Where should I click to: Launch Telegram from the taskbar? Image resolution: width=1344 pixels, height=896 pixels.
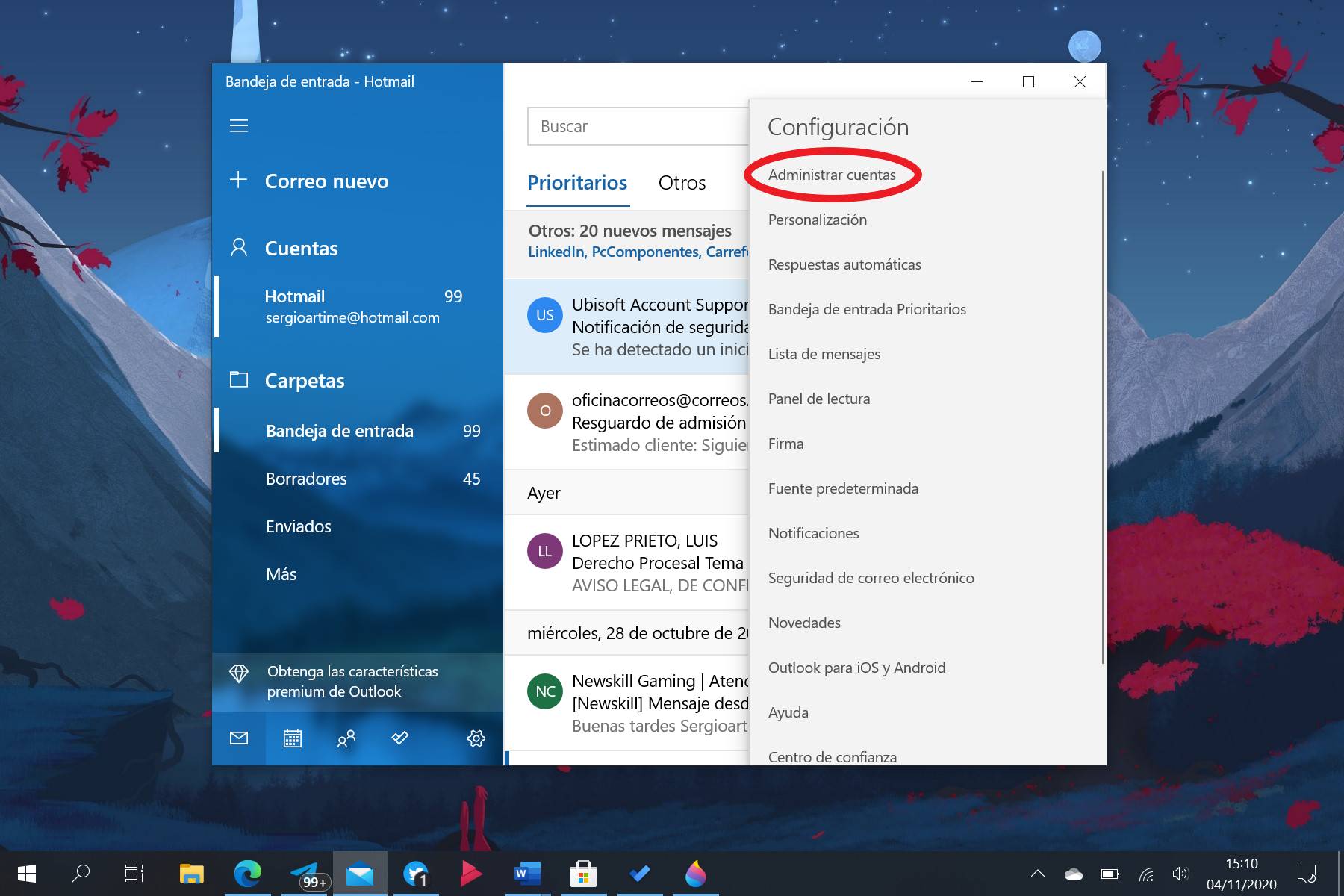tap(305, 873)
